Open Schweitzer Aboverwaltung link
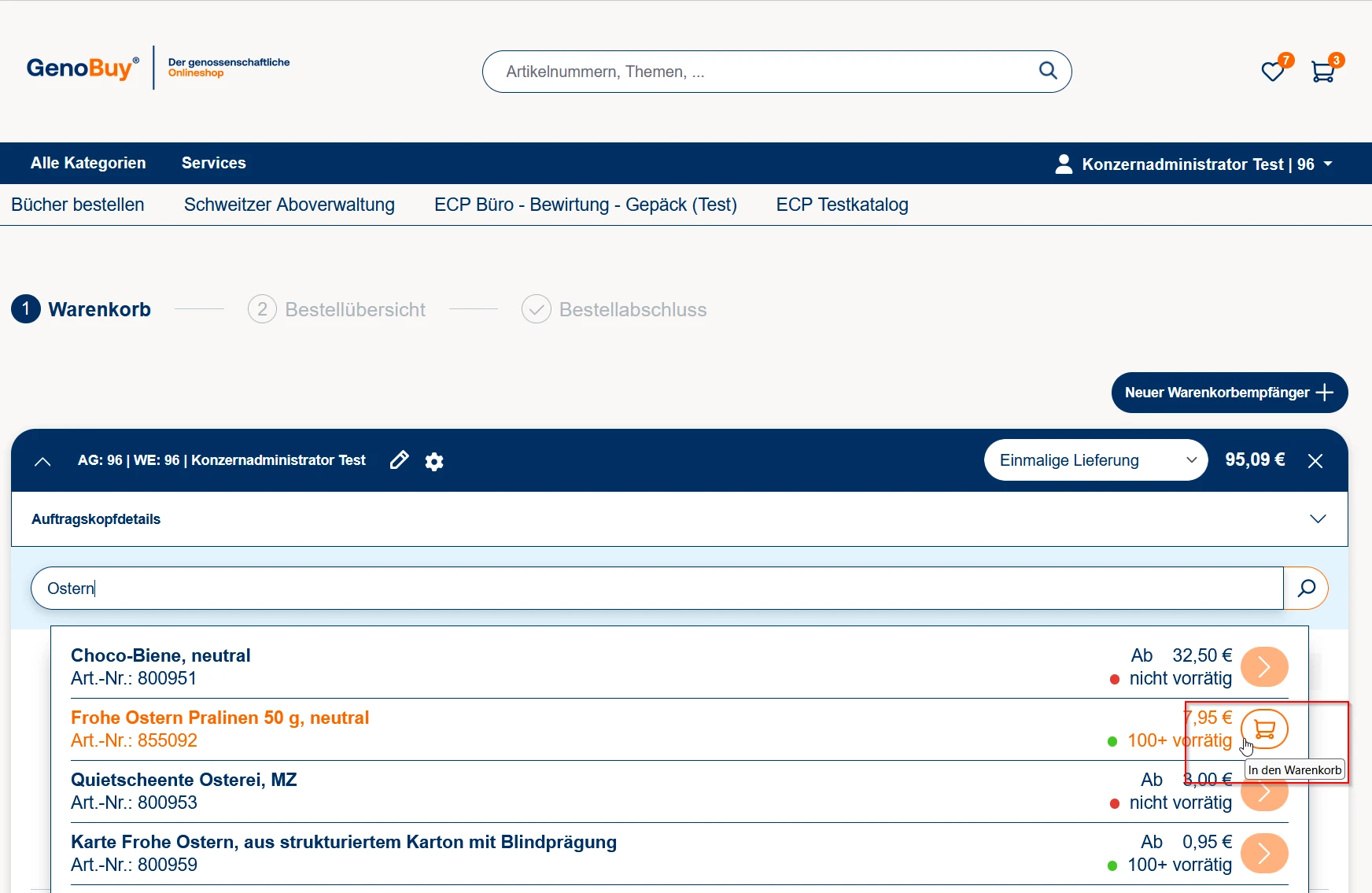 (290, 205)
